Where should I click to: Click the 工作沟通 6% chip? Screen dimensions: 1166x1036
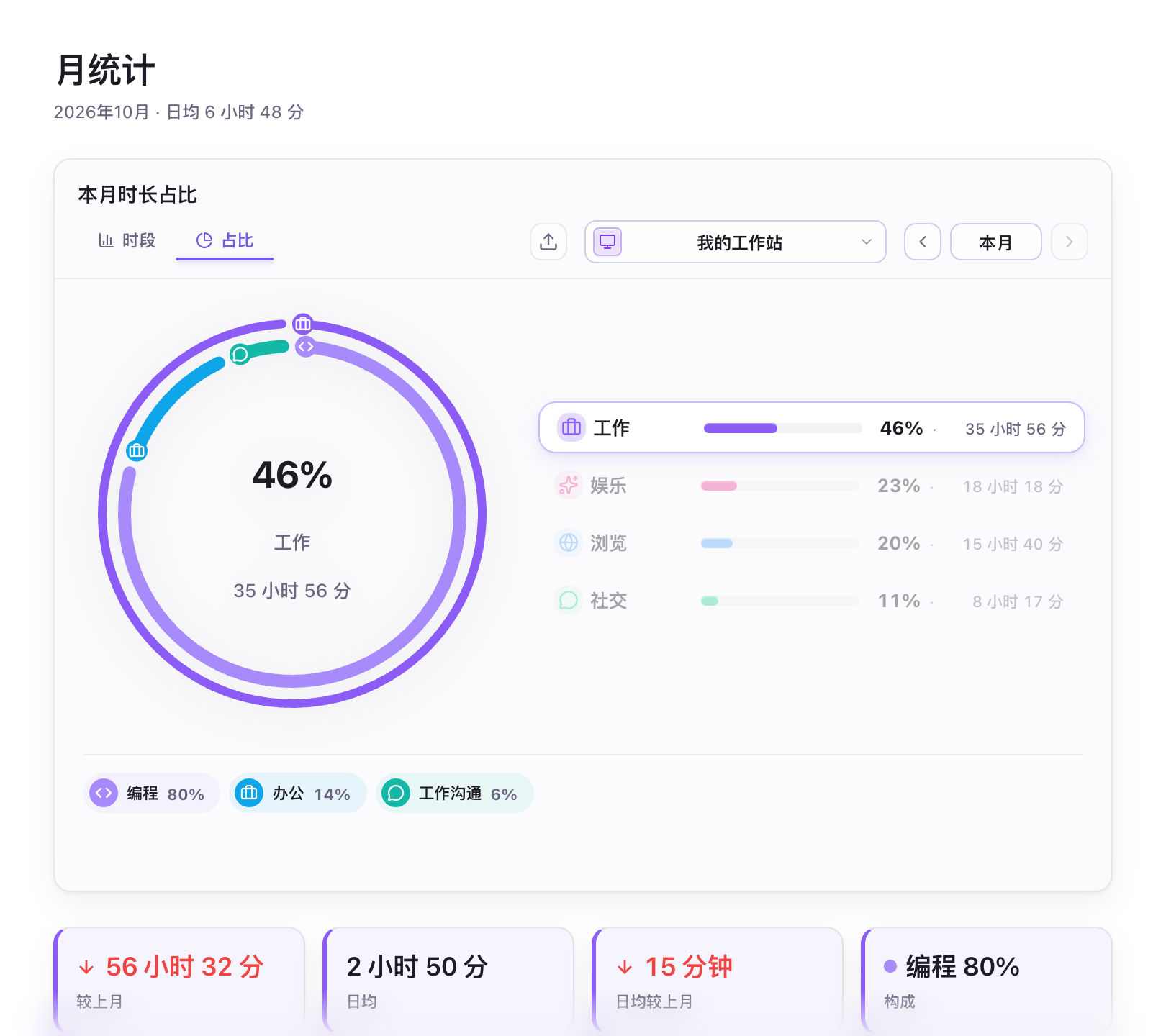coord(455,793)
